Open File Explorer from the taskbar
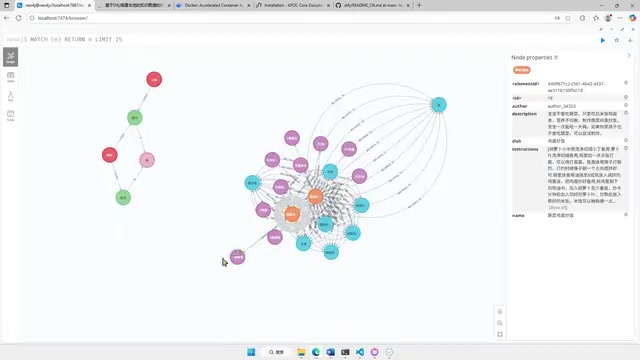 pos(301,352)
